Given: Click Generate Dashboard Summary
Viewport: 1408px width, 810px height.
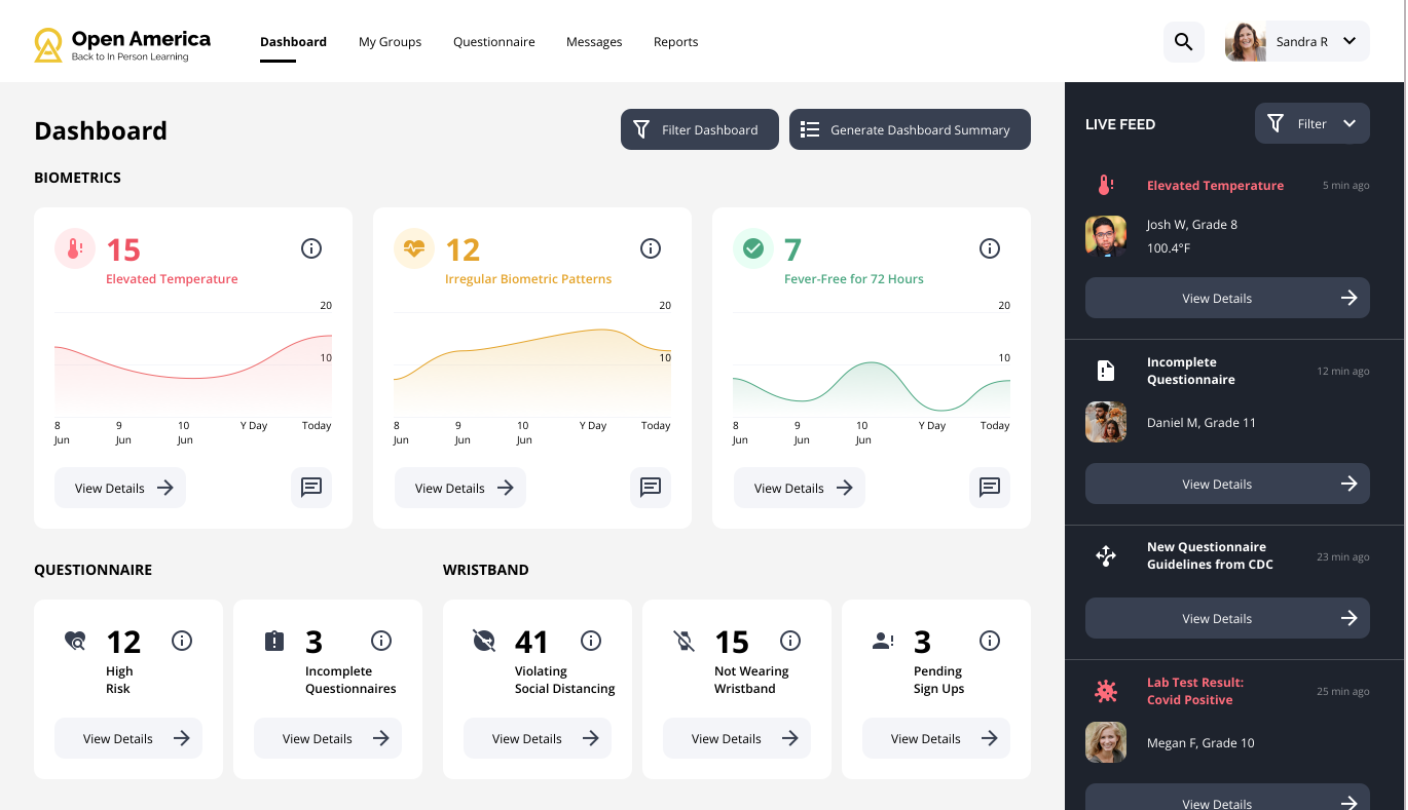Looking at the screenshot, I should click(909, 129).
